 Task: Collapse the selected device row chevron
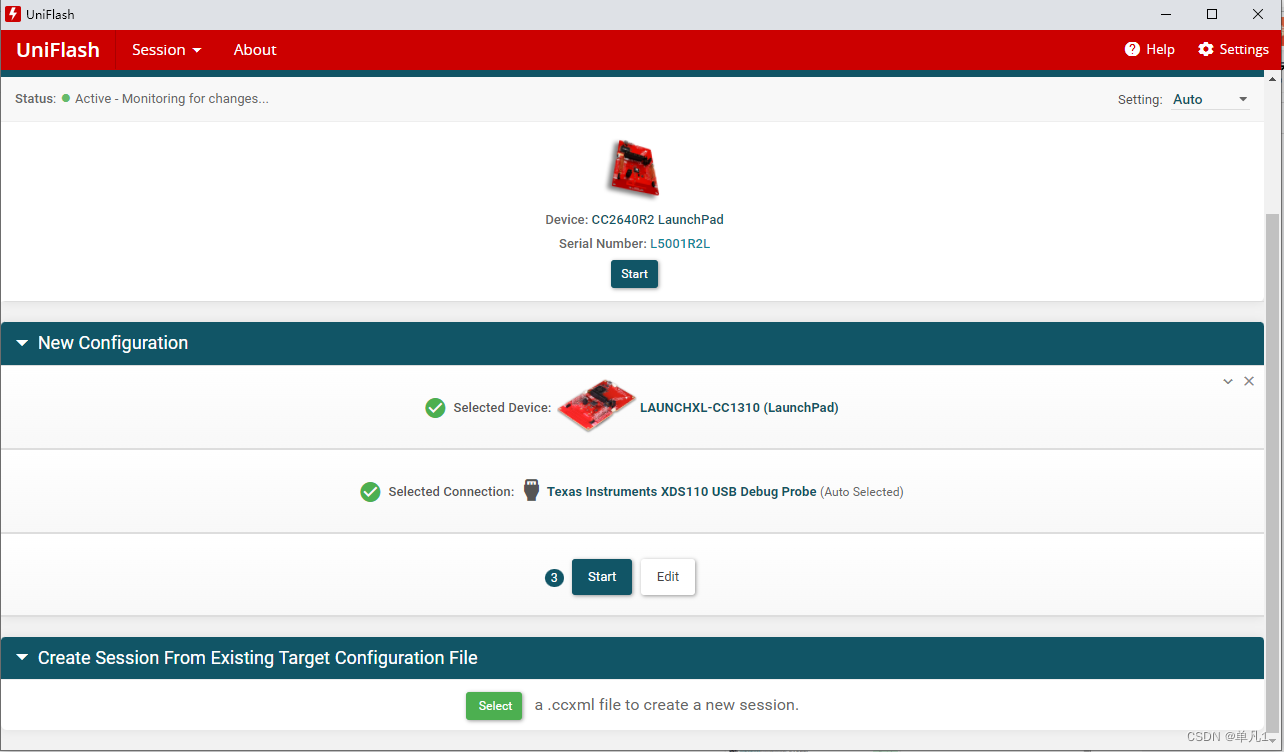[x=1228, y=381]
